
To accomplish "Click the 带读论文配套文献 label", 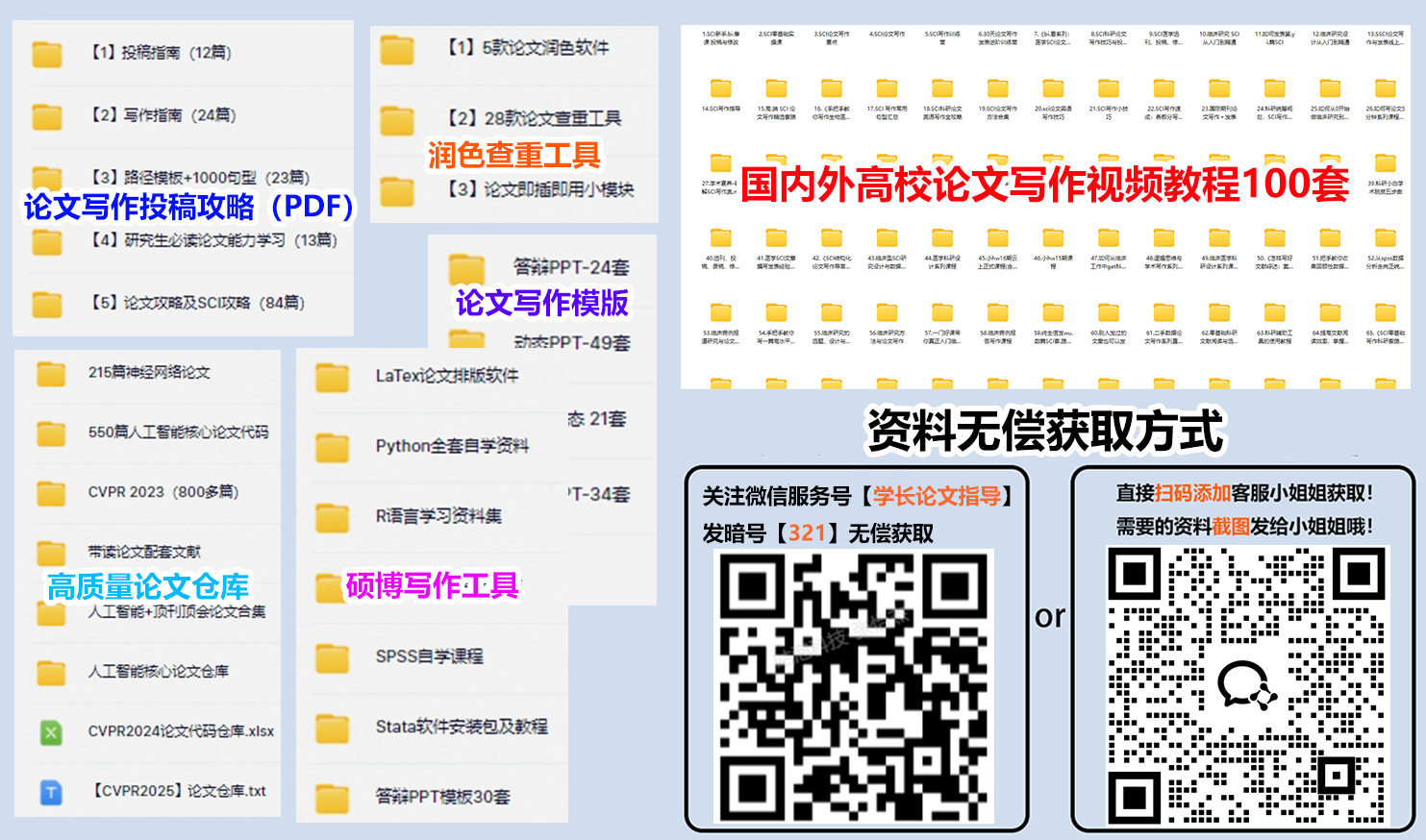I will click(x=144, y=552).
